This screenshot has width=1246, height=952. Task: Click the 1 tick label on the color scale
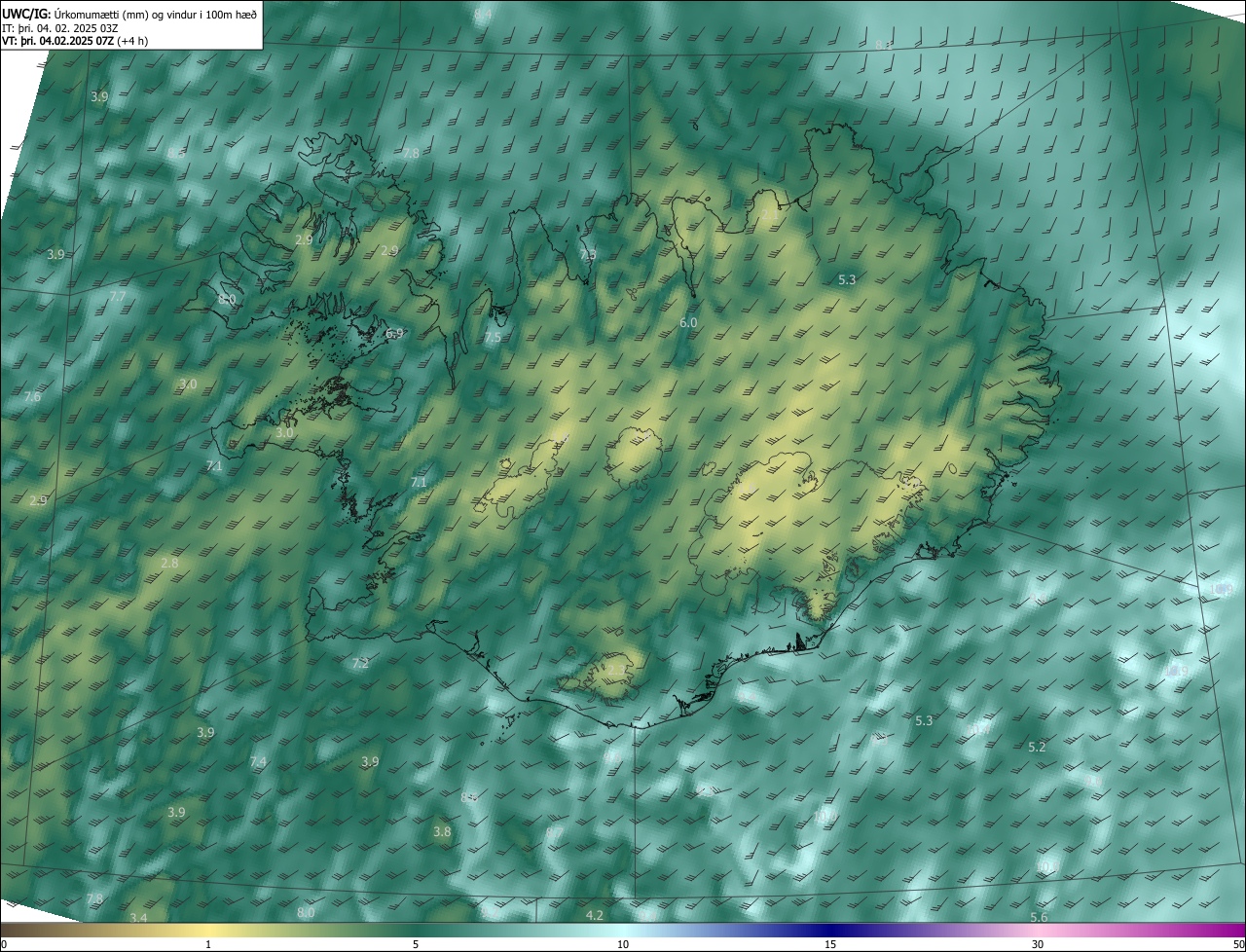208,945
